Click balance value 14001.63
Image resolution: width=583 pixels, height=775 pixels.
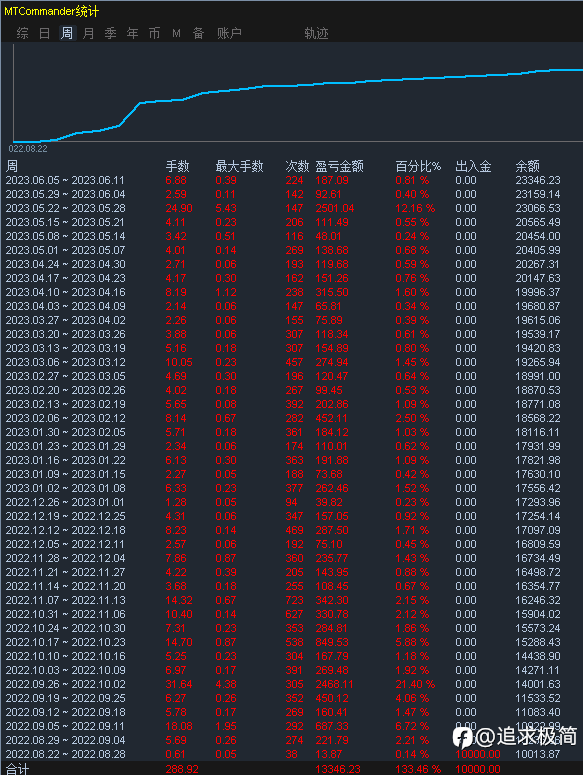click(x=538, y=684)
